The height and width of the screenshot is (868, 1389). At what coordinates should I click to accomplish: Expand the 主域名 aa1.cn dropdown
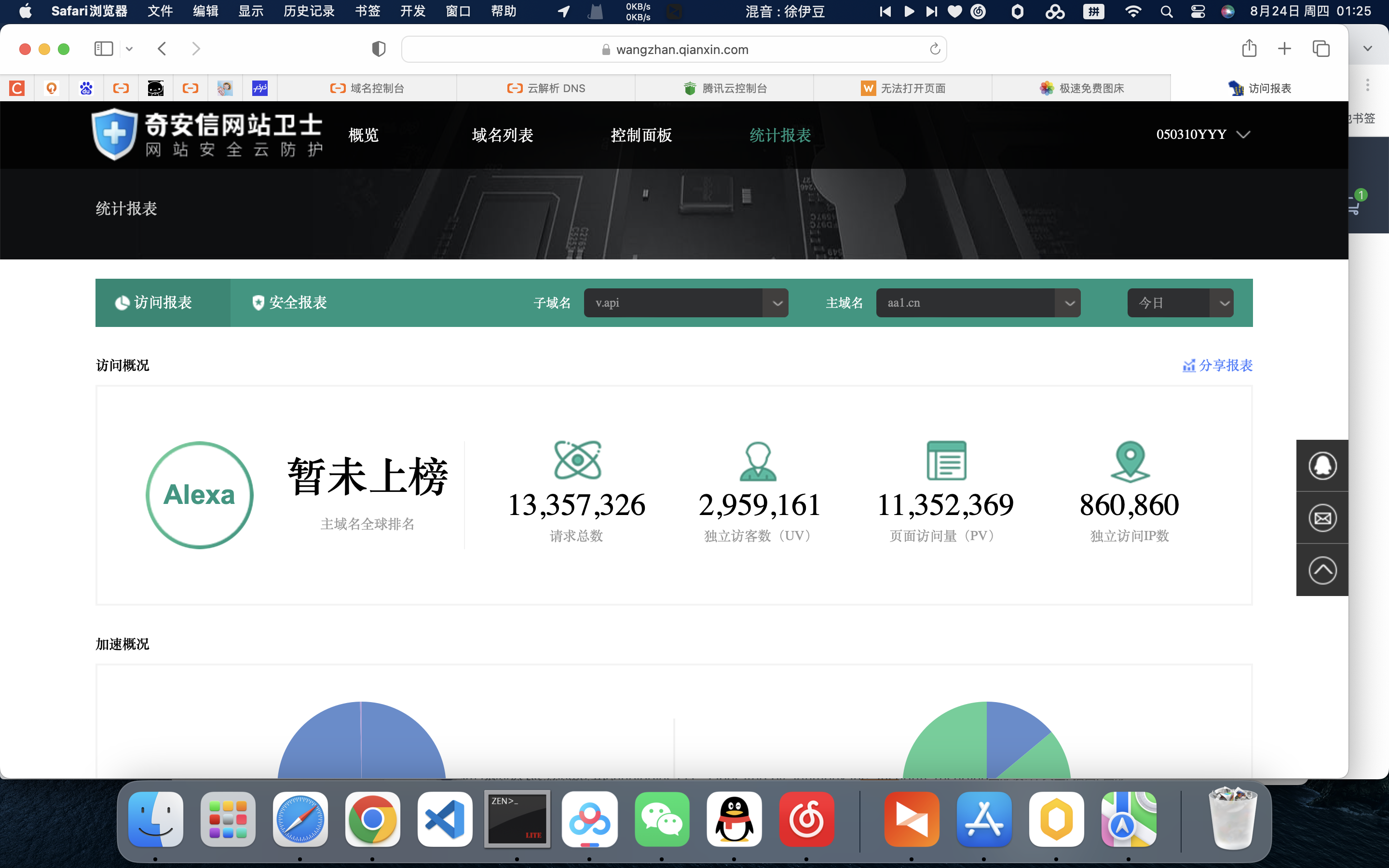(x=978, y=302)
